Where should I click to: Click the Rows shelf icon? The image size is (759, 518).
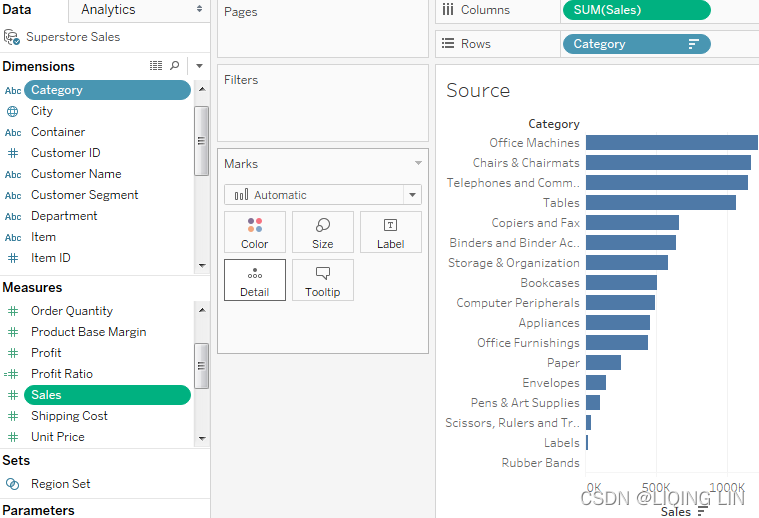(x=448, y=44)
